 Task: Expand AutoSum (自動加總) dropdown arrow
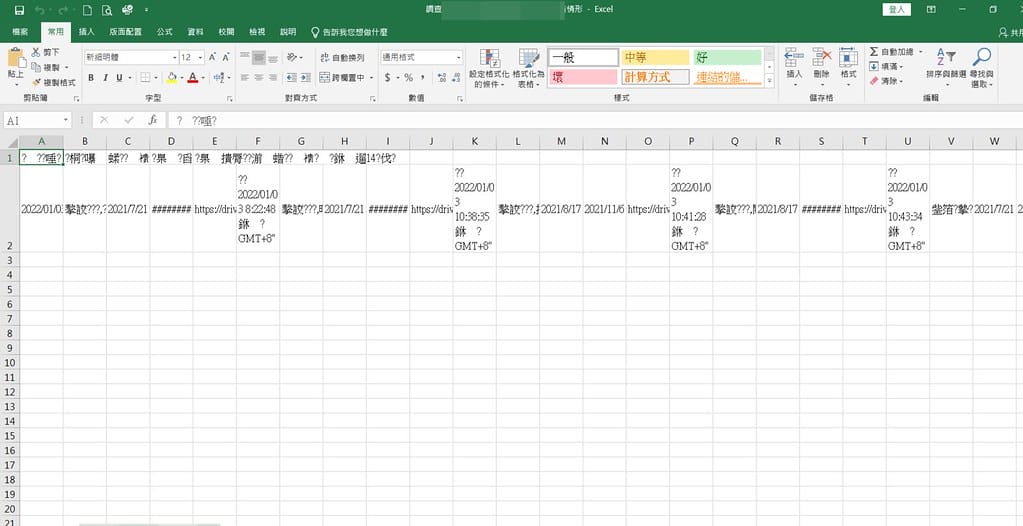click(x=920, y=52)
